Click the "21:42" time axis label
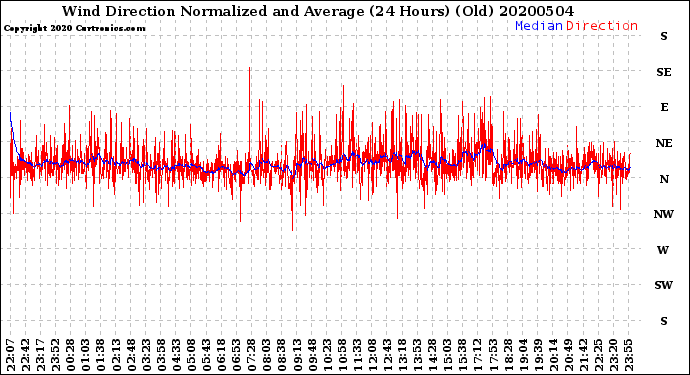The image size is (690, 375). [x=583, y=355]
